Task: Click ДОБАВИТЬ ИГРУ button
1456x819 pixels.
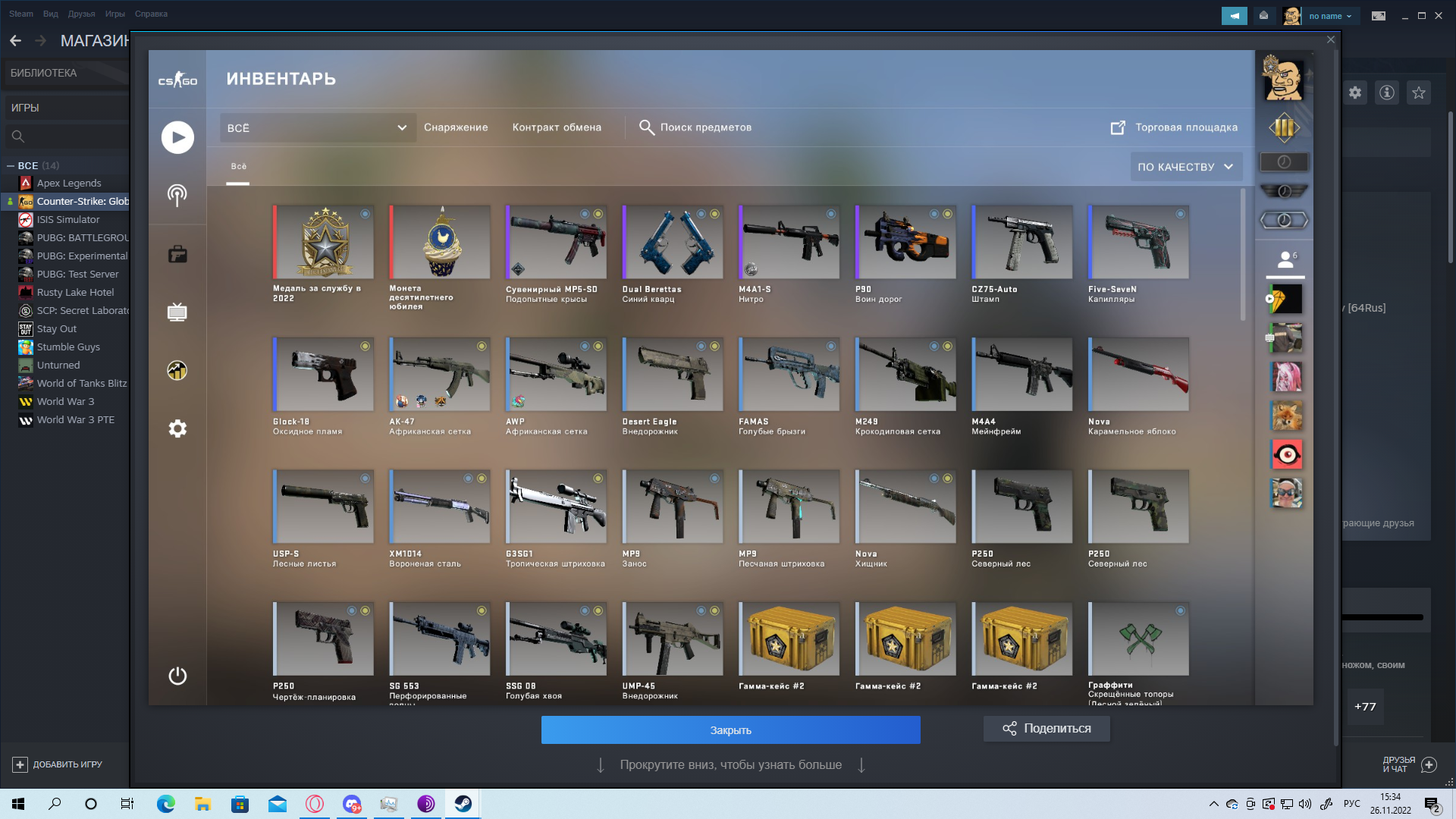Action: [x=58, y=764]
